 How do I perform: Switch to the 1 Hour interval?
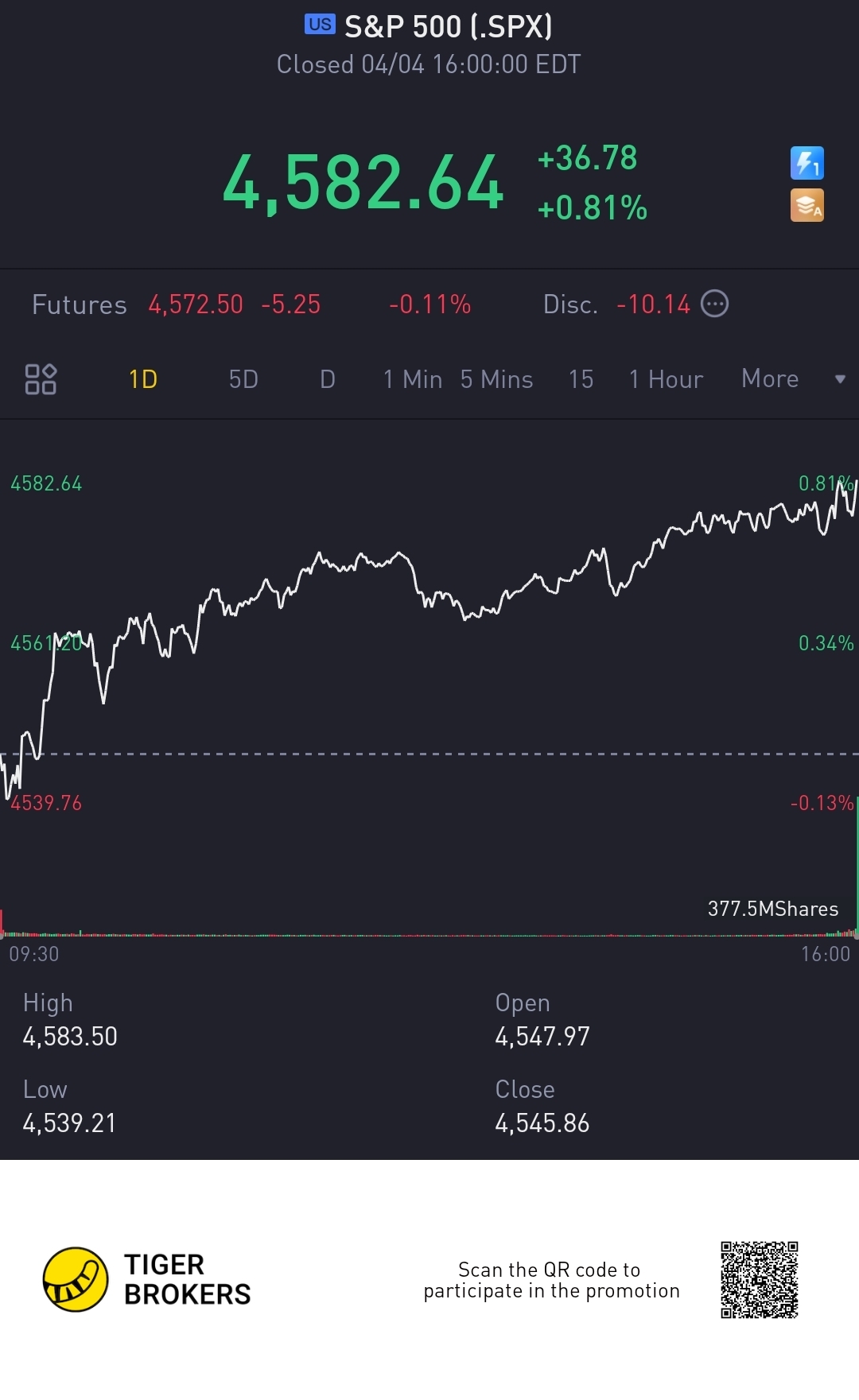click(666, 379)
